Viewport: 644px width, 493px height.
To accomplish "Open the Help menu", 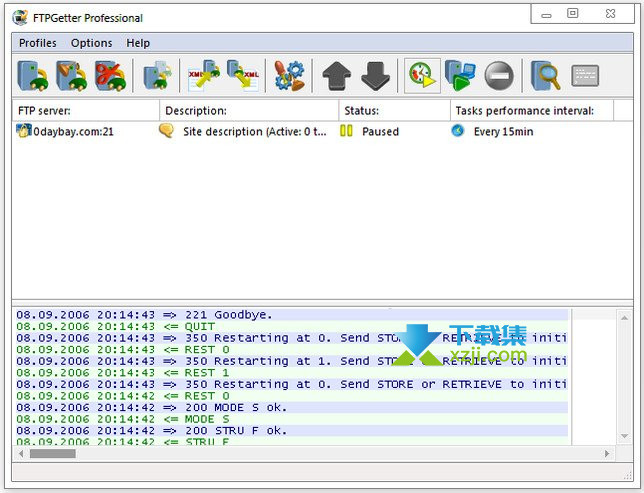I will pos(138,43).
